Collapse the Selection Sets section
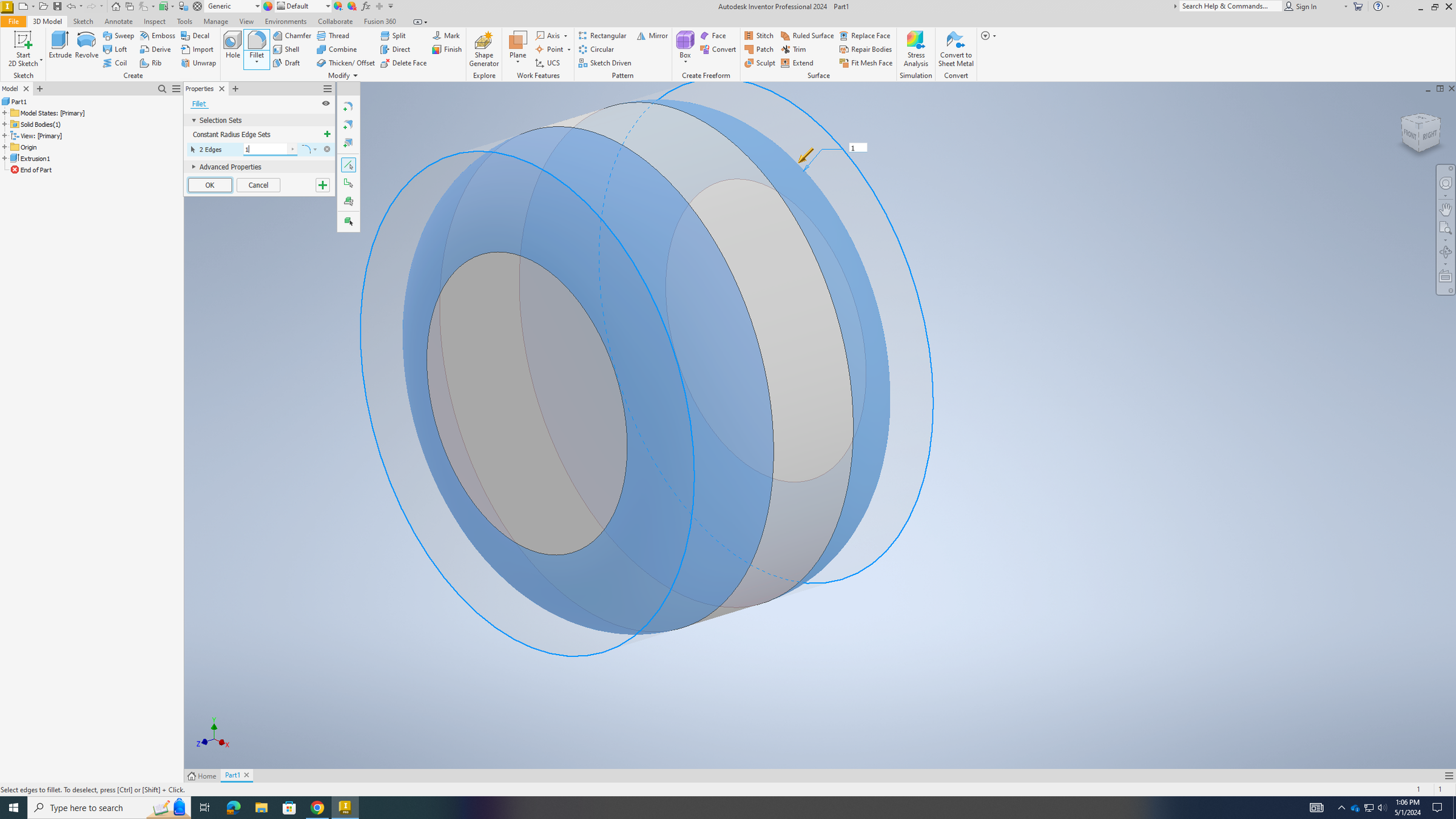This screenshot has width=1456, height=819. click(x=194, y=120)
